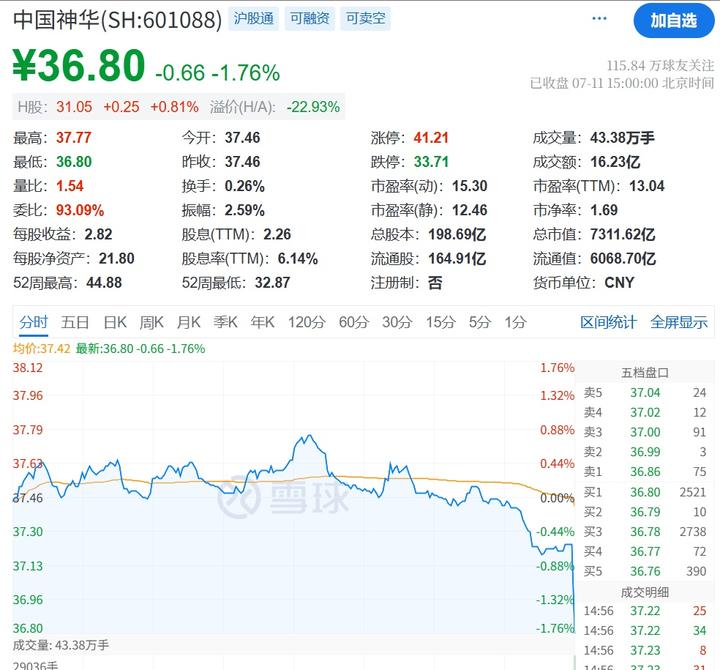Open the 区间统计 link

608,322
